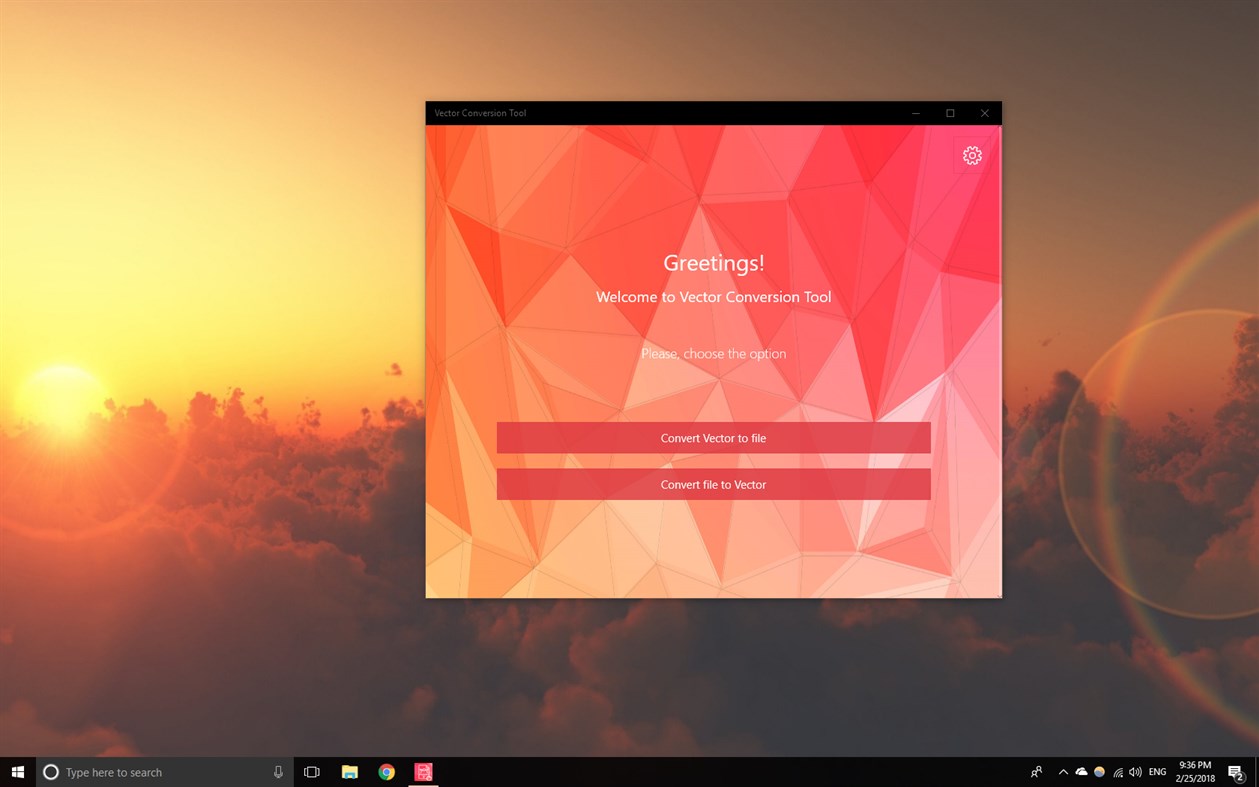Maximize the Vector Conversion Tool window
Viewport: 1259px width, 787px height.
[x=949, y=113]
